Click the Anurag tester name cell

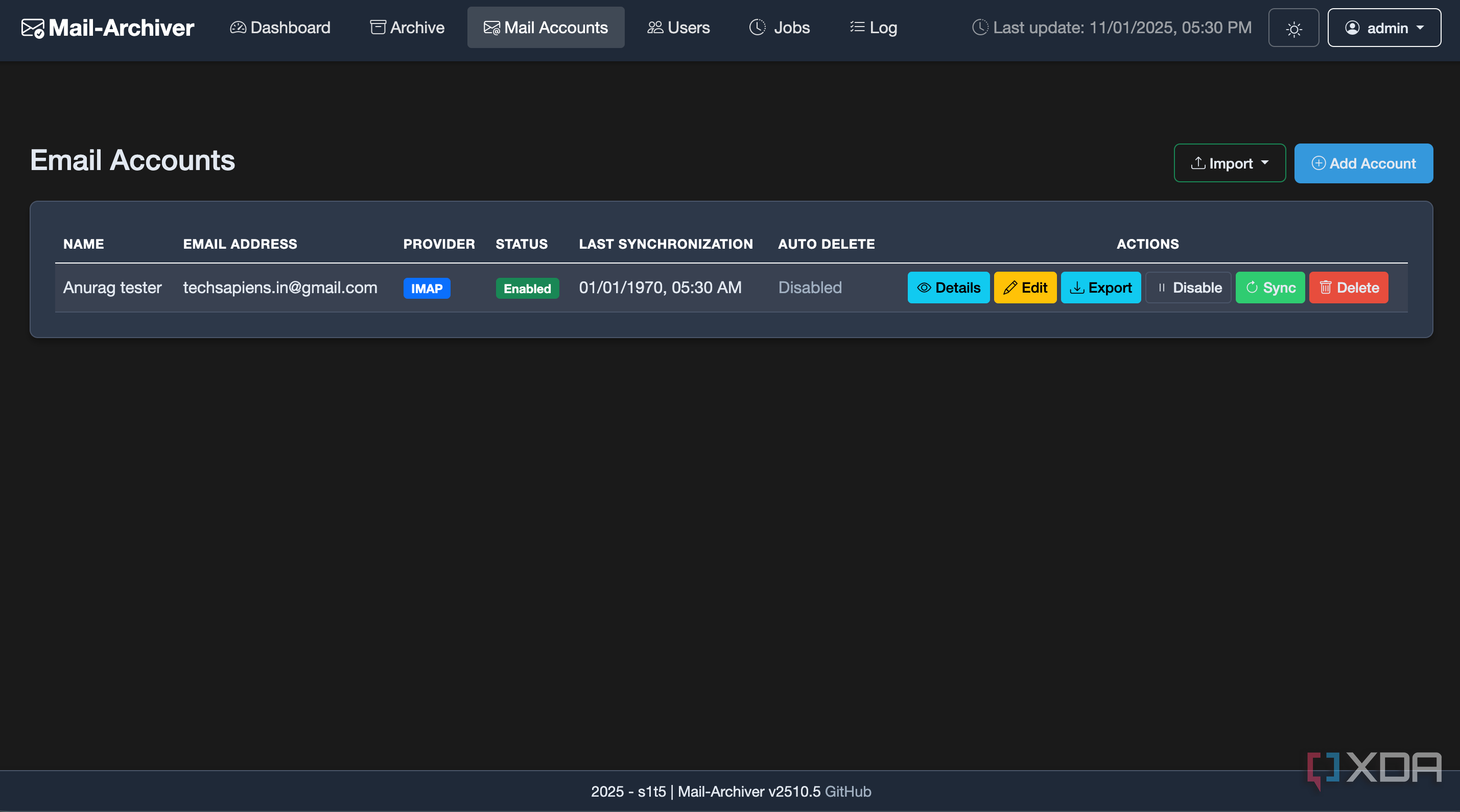[x=112, y=288]
